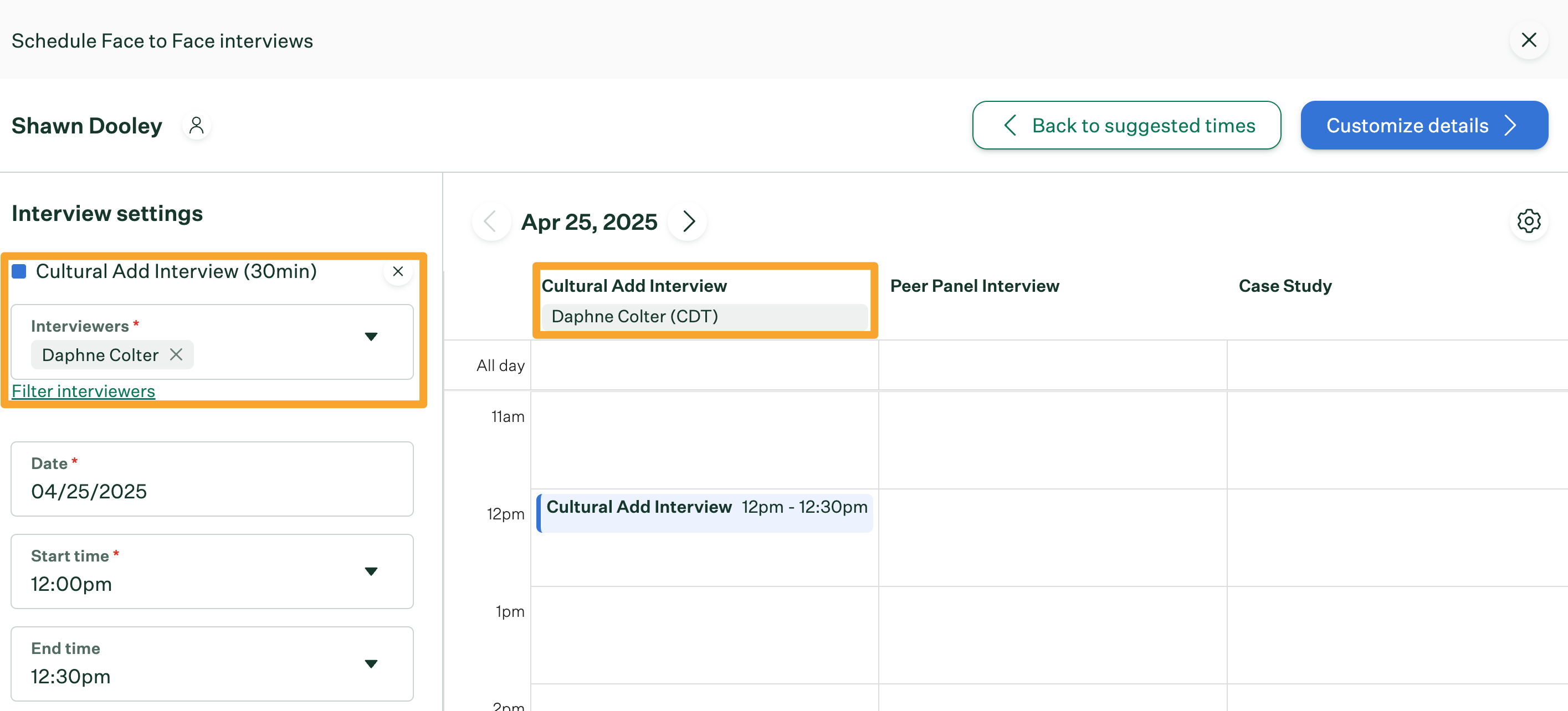Click the Shawn Dooley candidate name
The height and width of the screenshot is (711, 1568).
86,126
